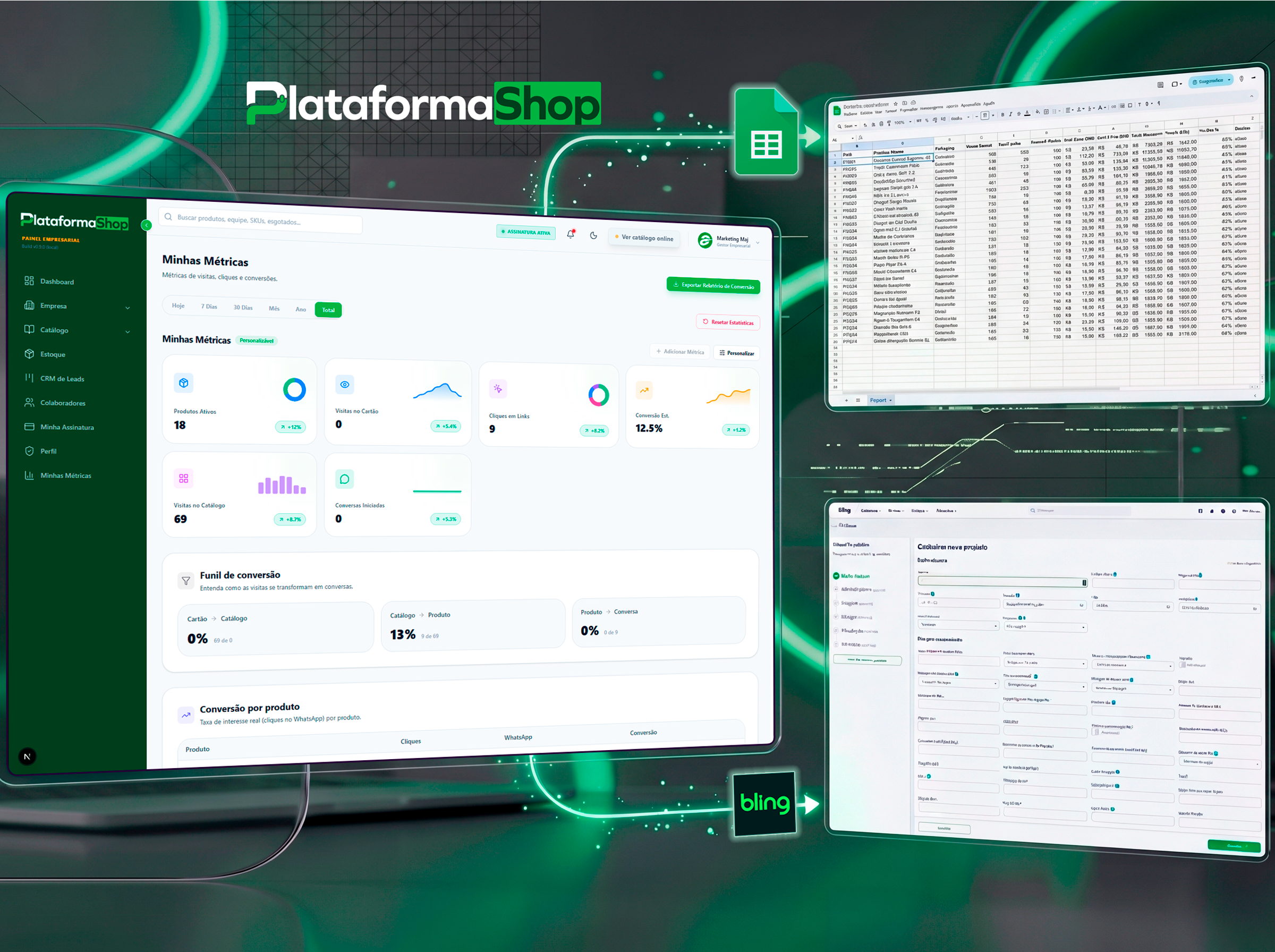The width and height of the screenshot is (1275, 952).
Task: Click the Cliques em Links donut chart
Action: pyautogui.click(x=599, y=395)
